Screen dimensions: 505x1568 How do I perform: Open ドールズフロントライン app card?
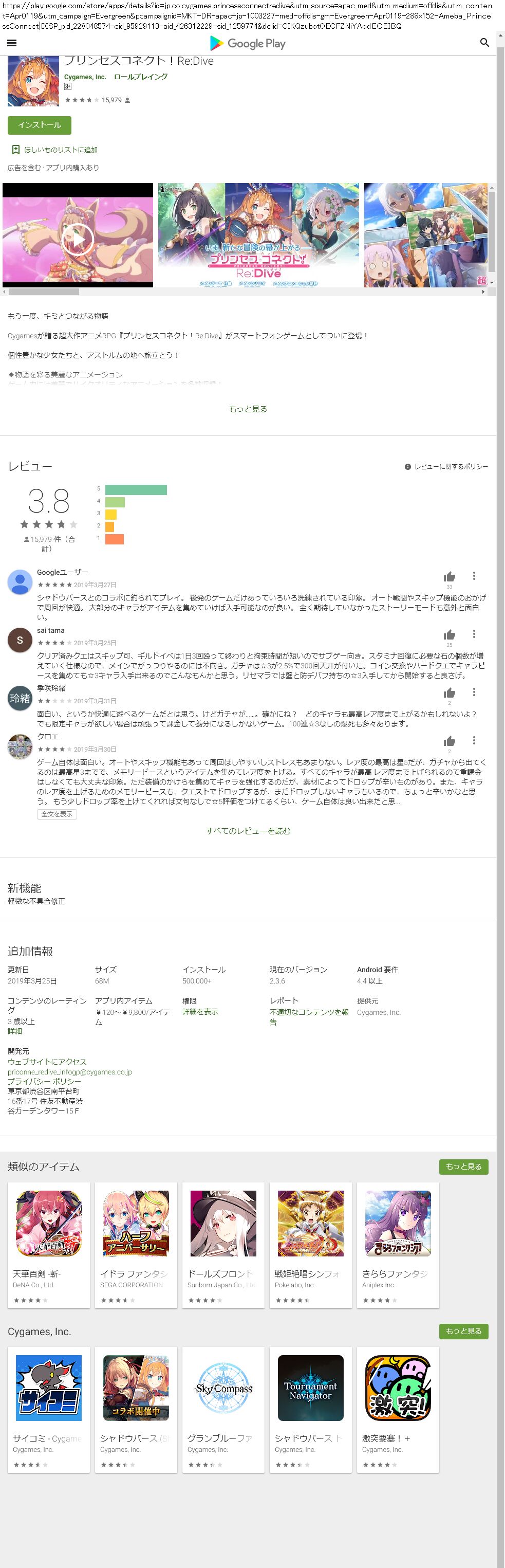click(223, 1245)
